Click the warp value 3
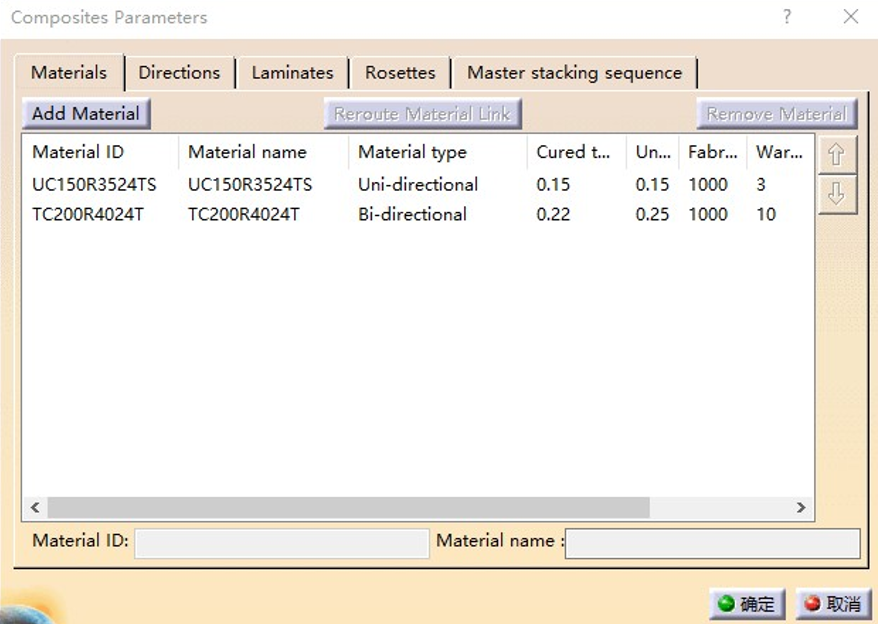This screenshot has width=878, height=624. [760, 184]
